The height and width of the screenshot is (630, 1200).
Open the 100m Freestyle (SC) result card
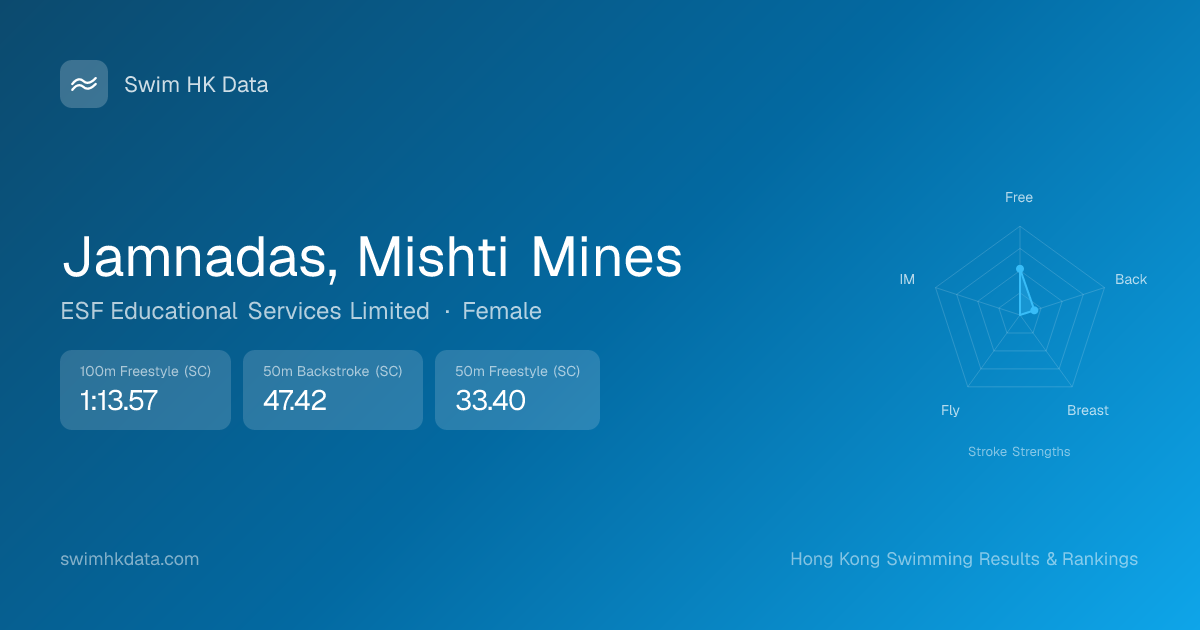(x=145, y=389)
